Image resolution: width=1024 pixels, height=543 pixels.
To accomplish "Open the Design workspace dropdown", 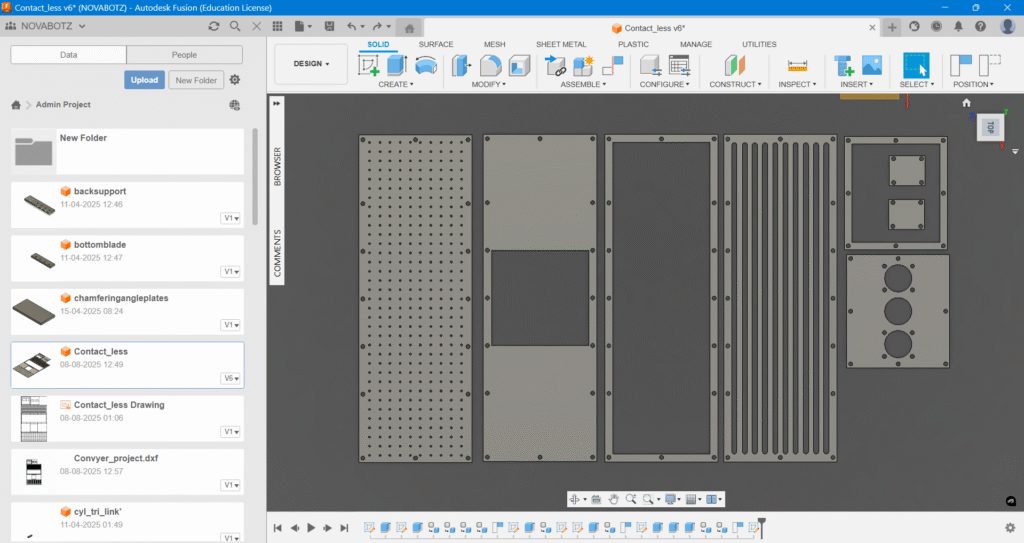I will tap(311, 64).
